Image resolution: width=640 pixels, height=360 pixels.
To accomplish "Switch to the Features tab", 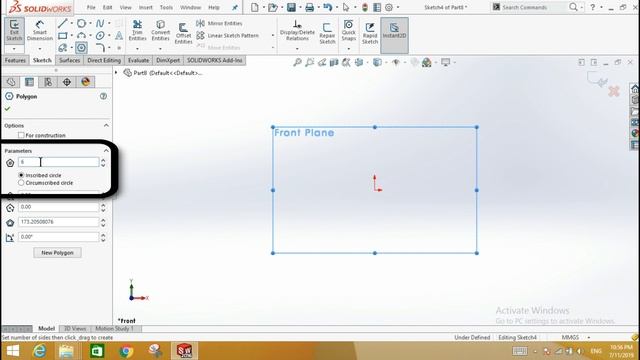I will click(x=16, y=60).
